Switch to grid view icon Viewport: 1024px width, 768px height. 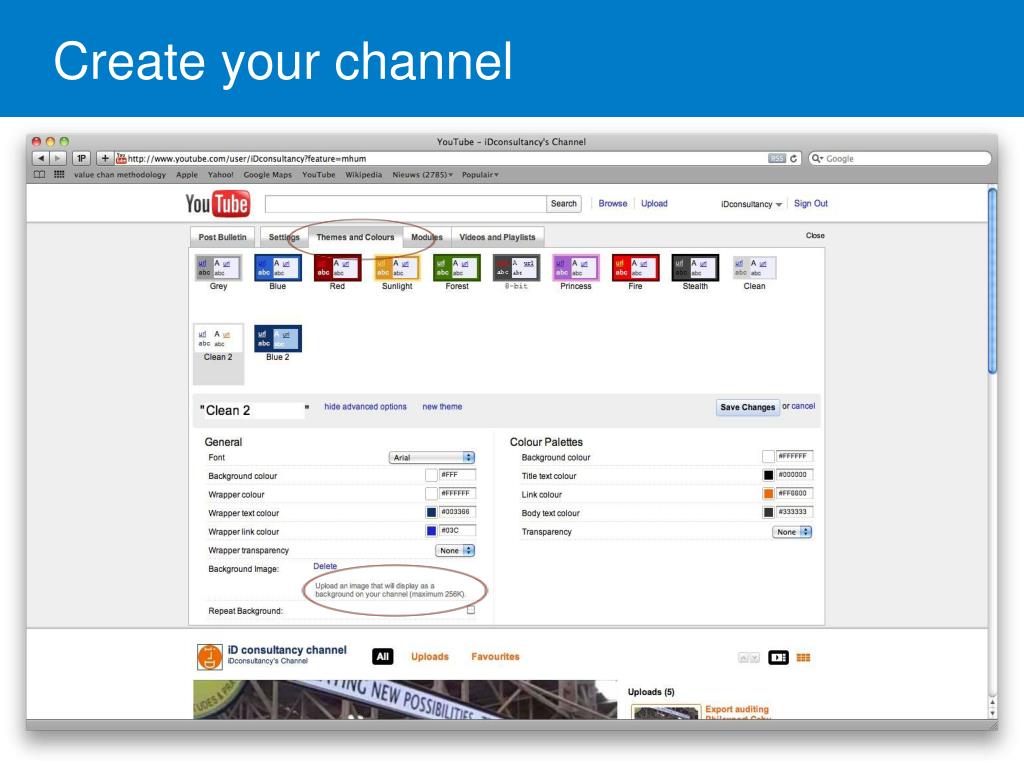click(803, 658)
